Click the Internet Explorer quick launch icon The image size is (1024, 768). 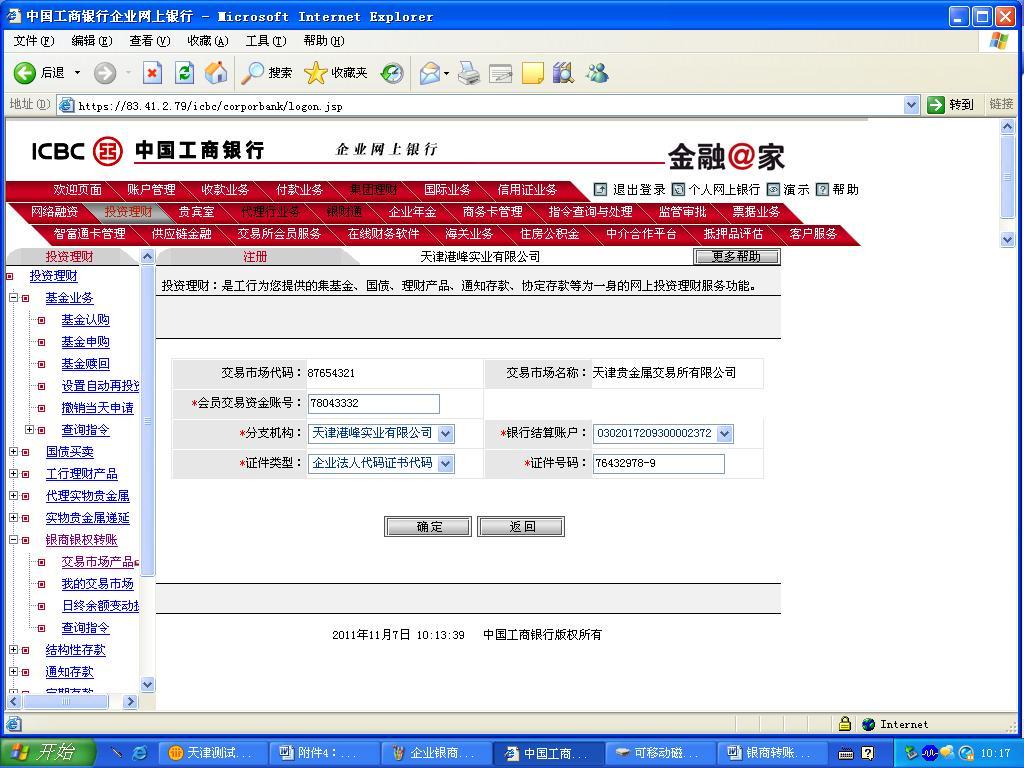[x=139, y=753]
